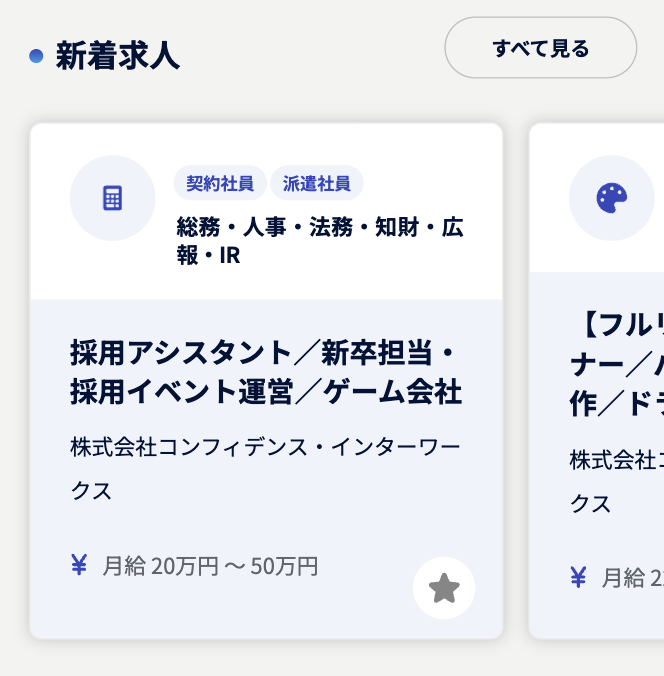Favorite the job with the star icon
The width and height of the screenshot is (664, 676).
(x=444, y=588)
